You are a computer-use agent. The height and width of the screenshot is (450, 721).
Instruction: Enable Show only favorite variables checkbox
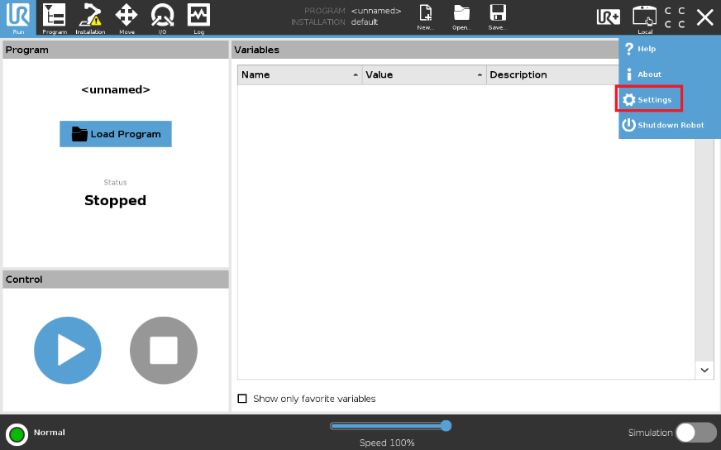coord(242,399)
